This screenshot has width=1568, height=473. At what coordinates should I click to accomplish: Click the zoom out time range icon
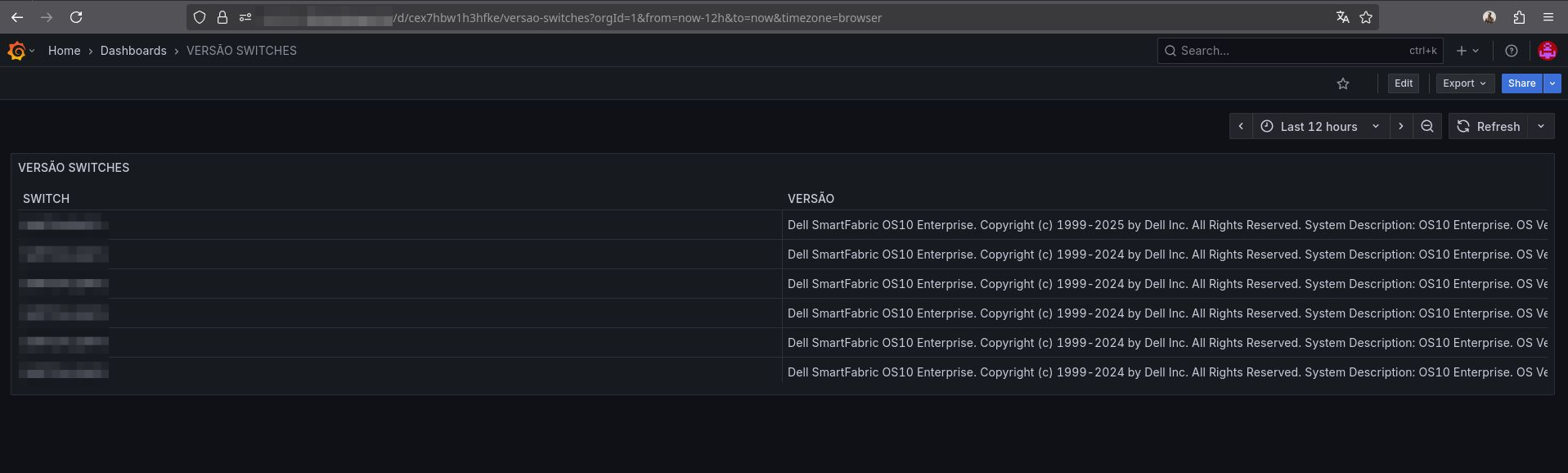point(1427,126)
